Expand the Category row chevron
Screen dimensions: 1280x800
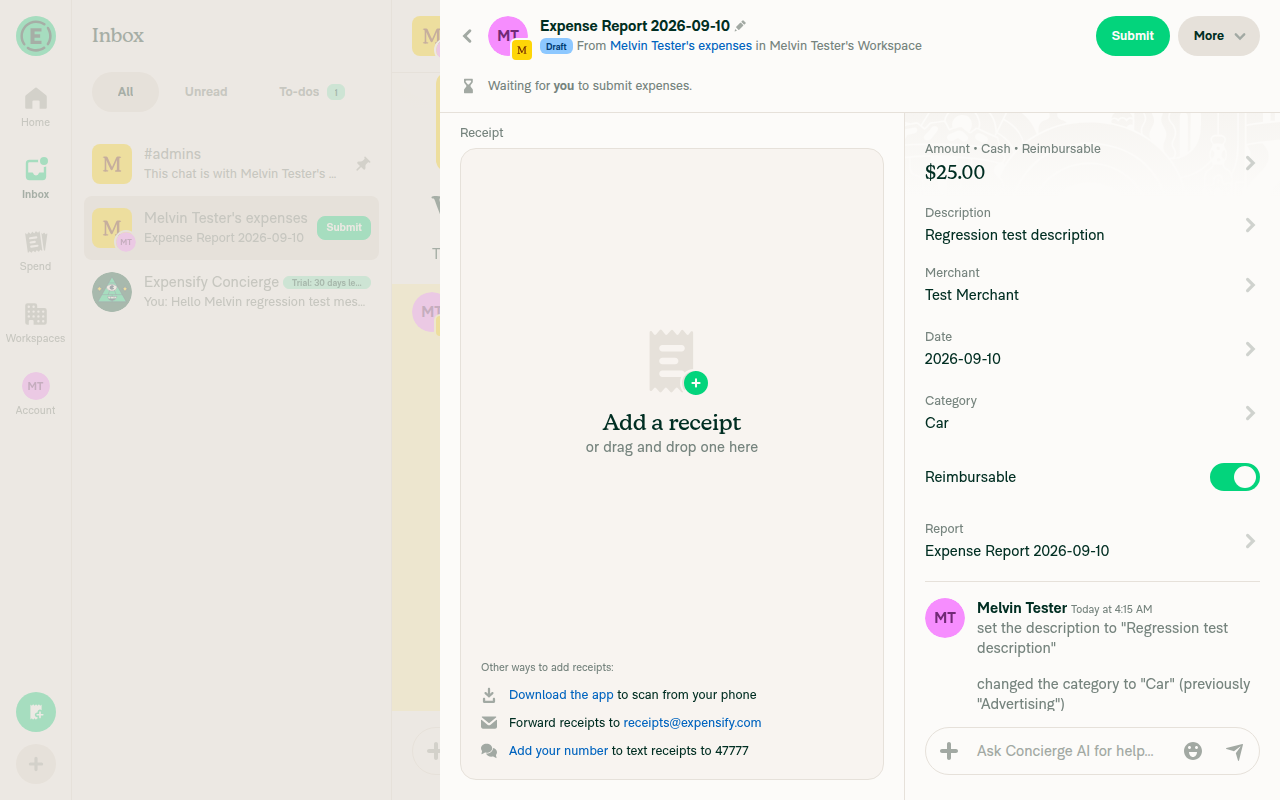[1250, 413]
